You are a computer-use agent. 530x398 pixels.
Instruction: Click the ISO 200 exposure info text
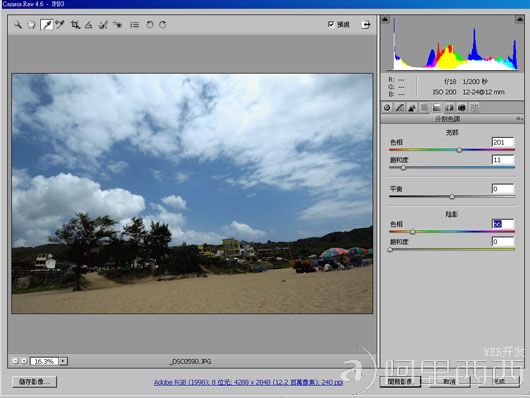(444, 92)
